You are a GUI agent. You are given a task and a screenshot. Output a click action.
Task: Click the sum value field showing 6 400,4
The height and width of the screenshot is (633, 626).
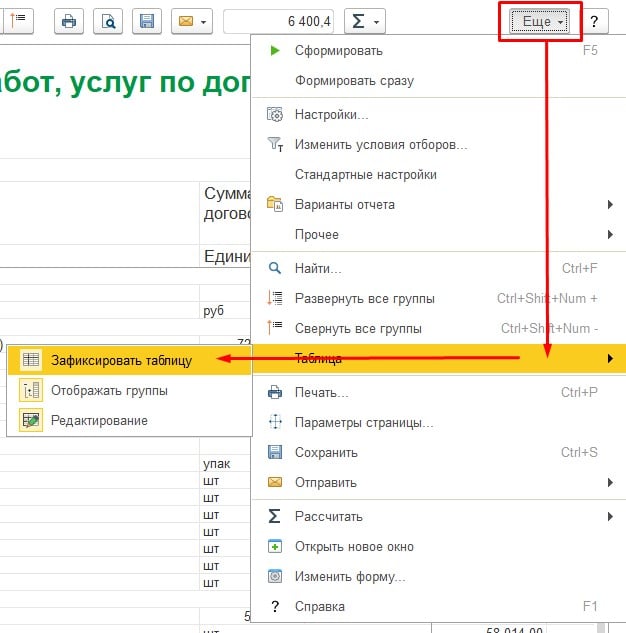click(x=278, y=20)
